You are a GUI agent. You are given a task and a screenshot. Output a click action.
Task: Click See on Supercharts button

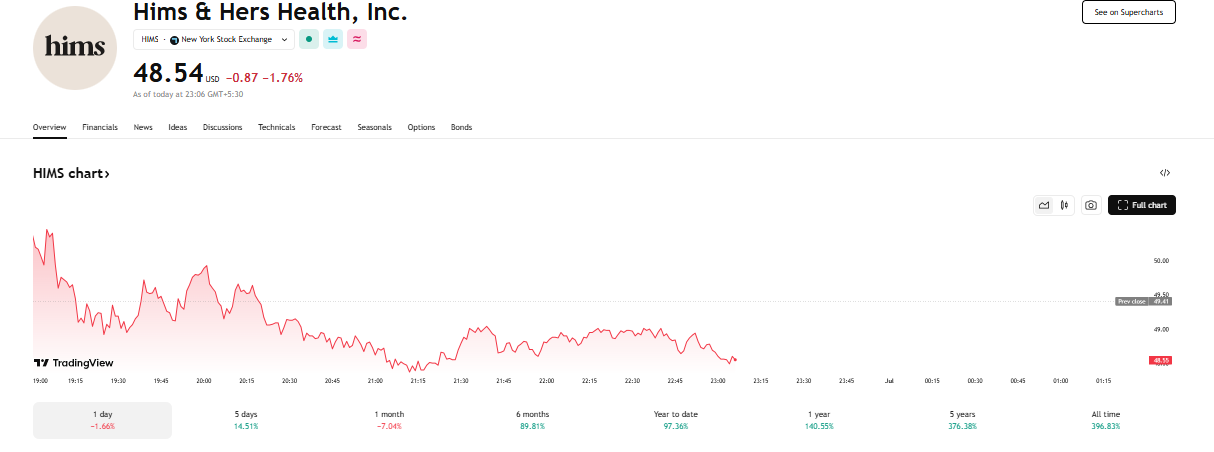tap(1128, 12)
